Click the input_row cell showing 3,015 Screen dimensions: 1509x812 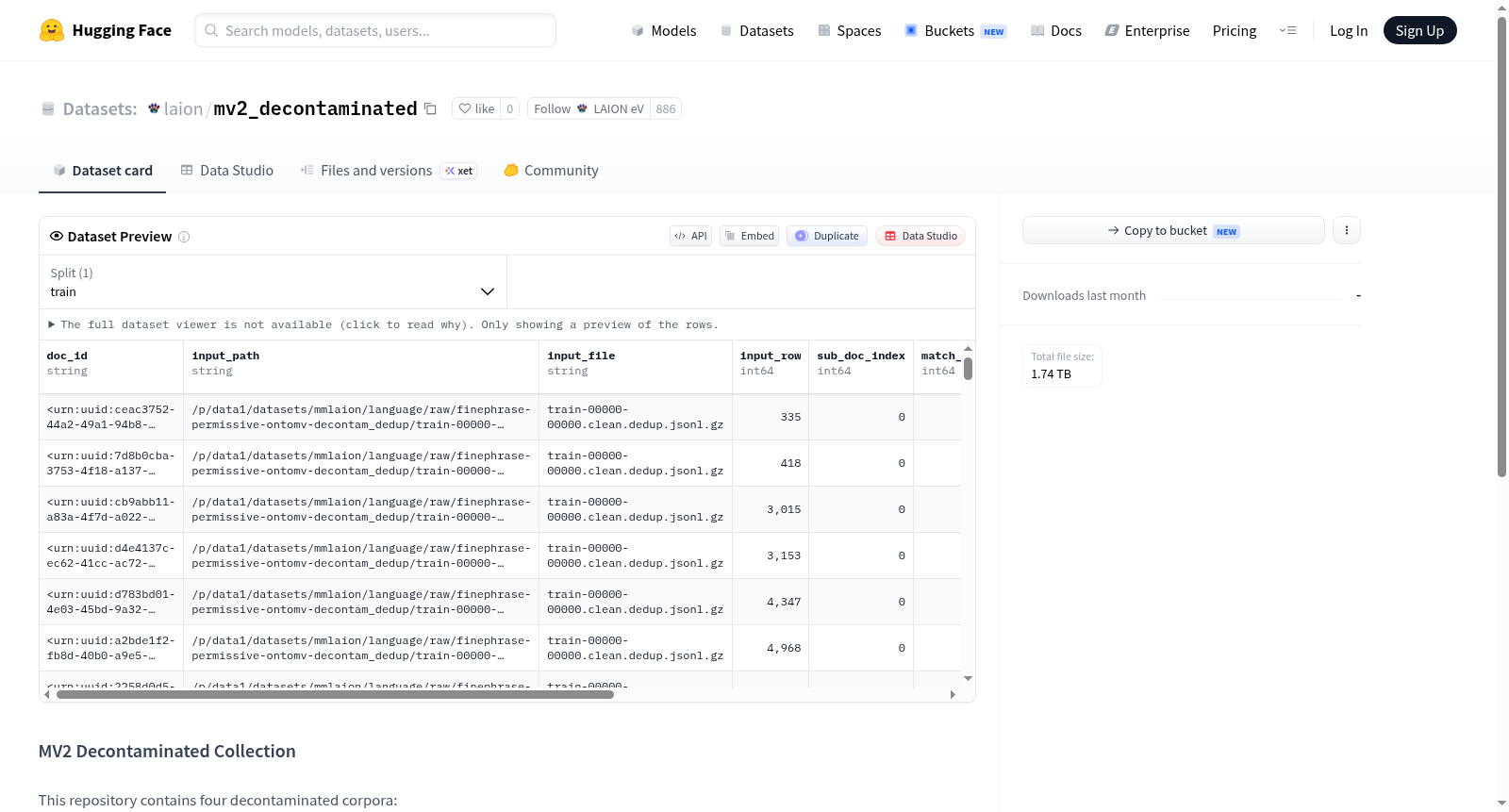[771, 509]
